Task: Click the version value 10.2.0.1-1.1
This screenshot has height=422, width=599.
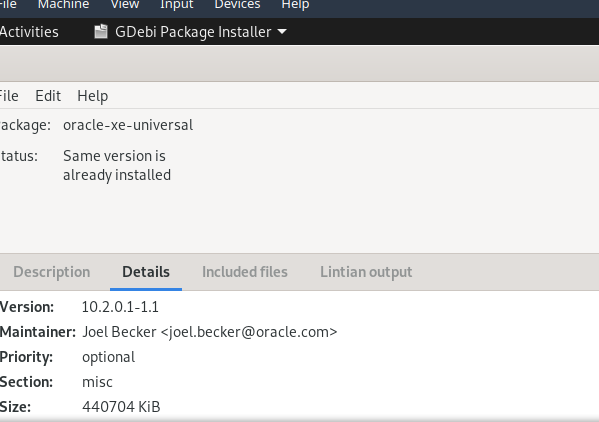Action: coord(120,307)
